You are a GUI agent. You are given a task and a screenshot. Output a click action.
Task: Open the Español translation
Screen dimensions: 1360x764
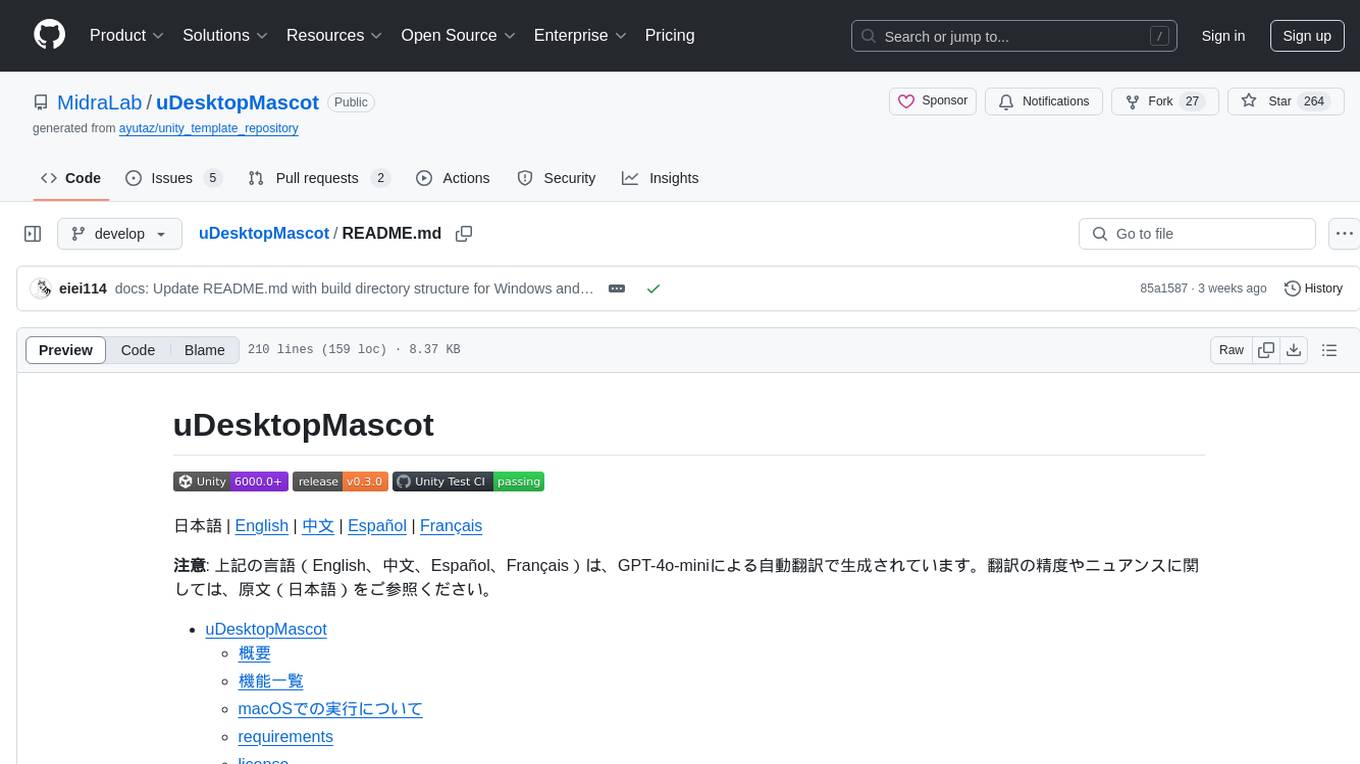point(377,526)
